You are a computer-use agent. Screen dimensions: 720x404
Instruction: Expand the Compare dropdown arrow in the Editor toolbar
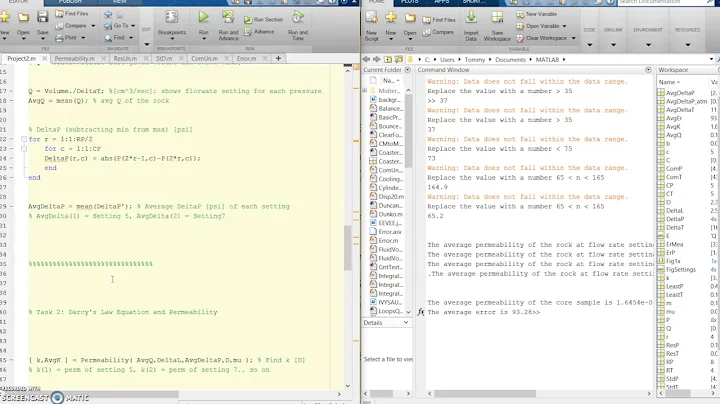[93, 26]
